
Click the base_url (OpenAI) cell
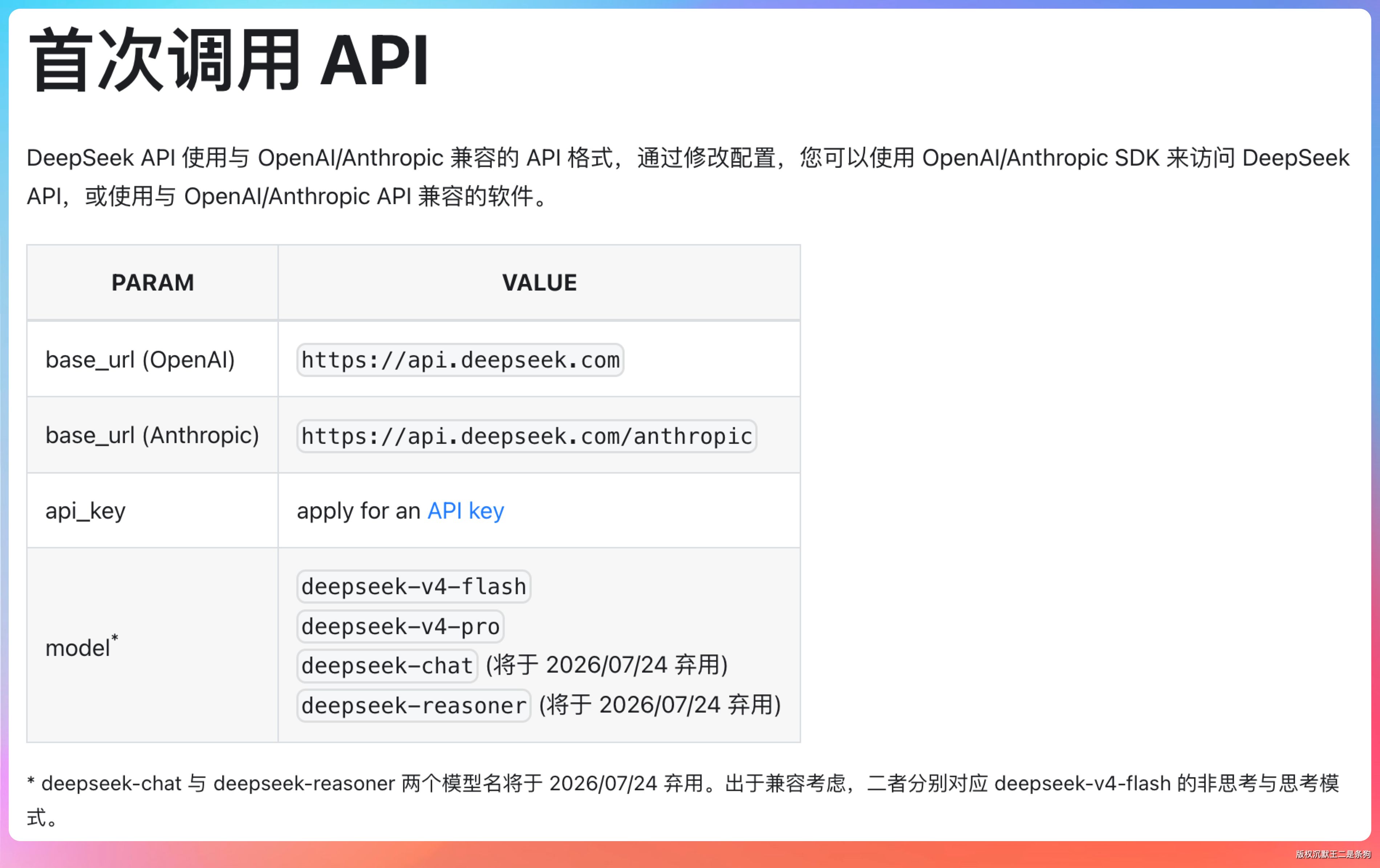(x=140, y=360)
